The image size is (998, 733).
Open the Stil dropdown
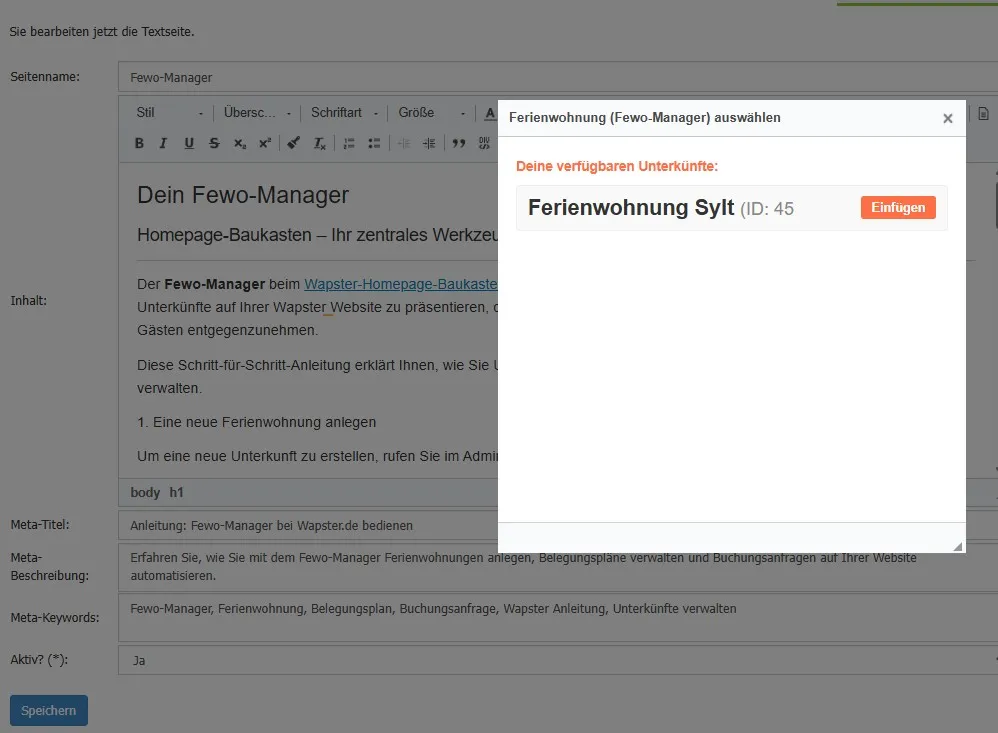(x=169, y=113)
